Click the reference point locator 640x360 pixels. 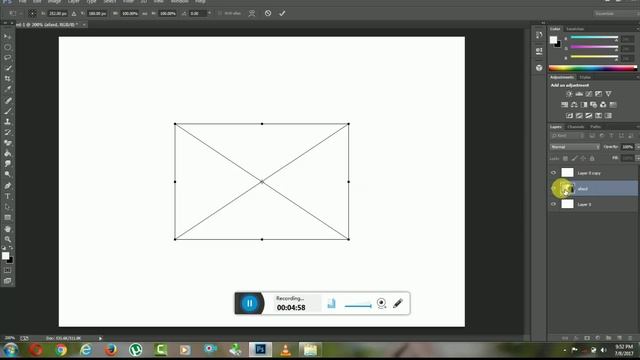[x=32, y=13]
